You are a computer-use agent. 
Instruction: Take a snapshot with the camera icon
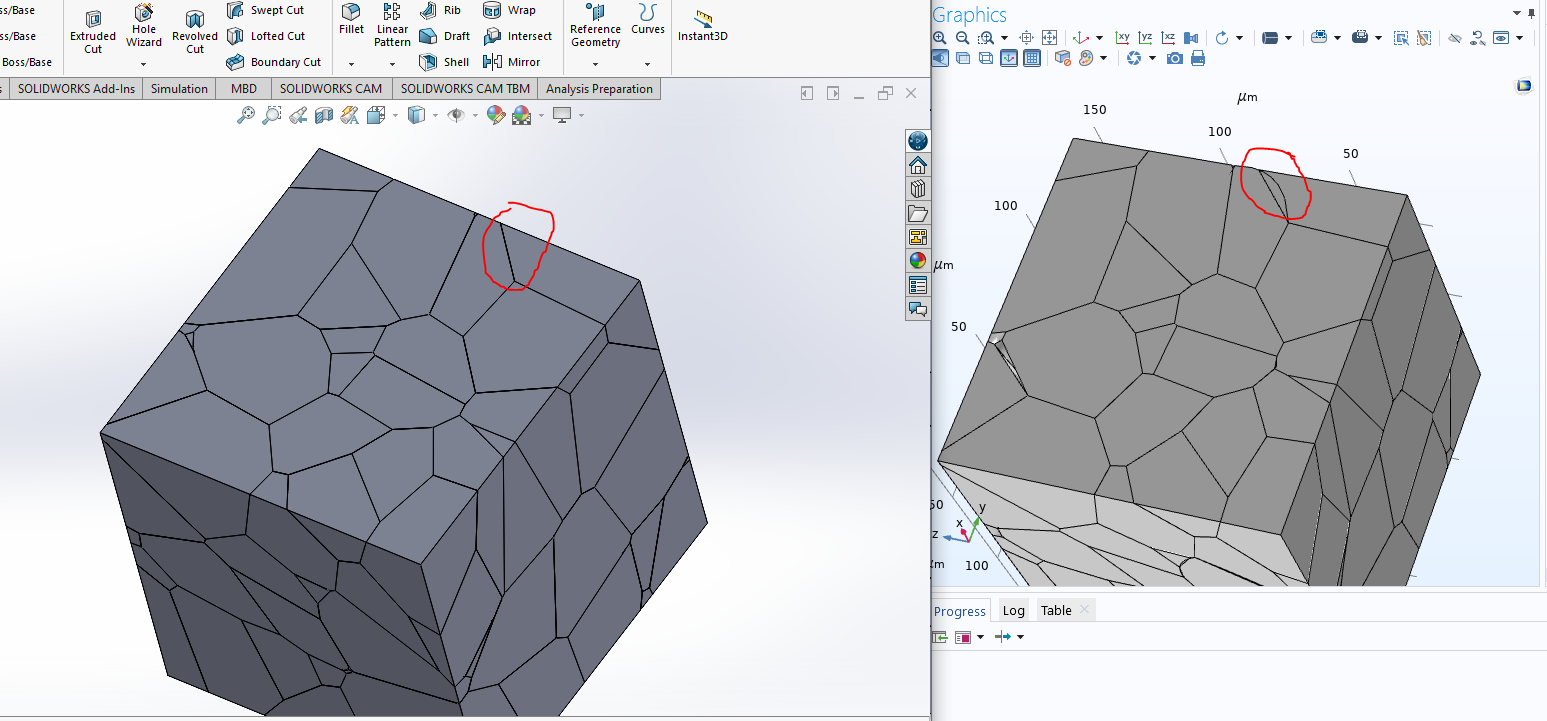1175,59
